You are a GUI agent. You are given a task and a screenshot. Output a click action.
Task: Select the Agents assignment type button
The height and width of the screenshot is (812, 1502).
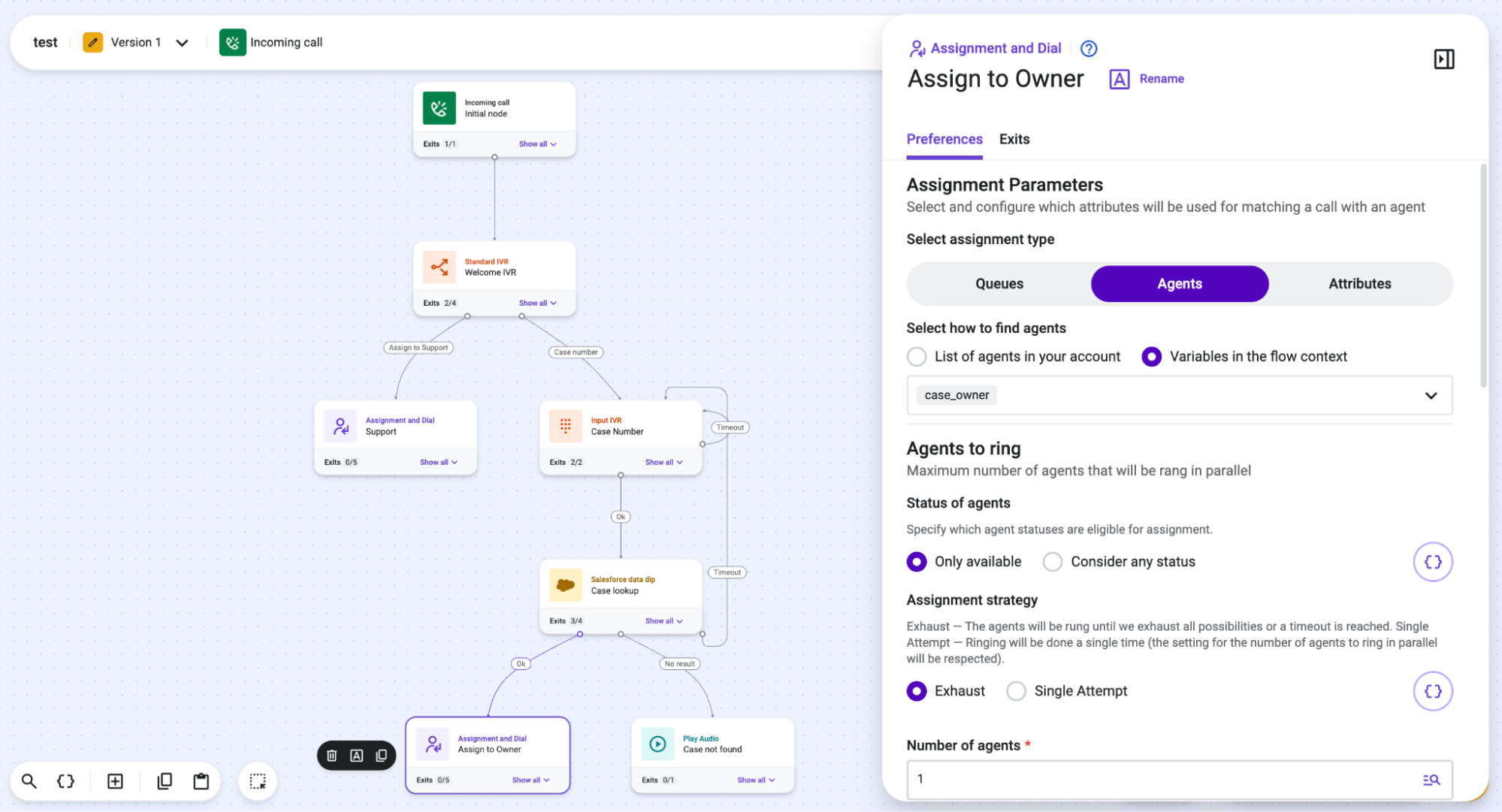pyautogui.click(x=1180, y=284)
